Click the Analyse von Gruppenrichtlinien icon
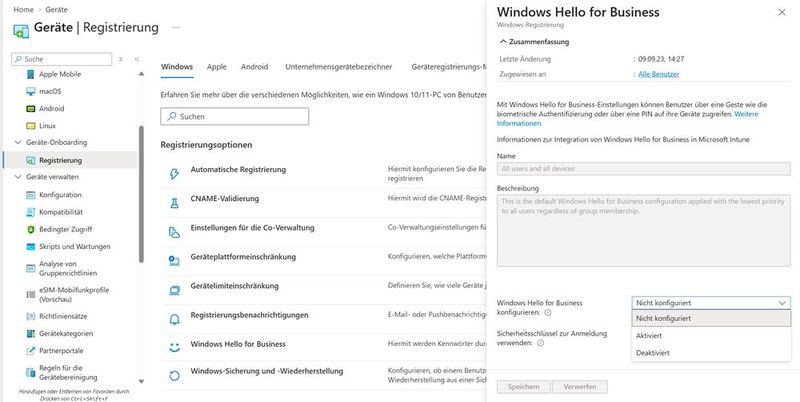Screen dimensions: 800x402 31,269
